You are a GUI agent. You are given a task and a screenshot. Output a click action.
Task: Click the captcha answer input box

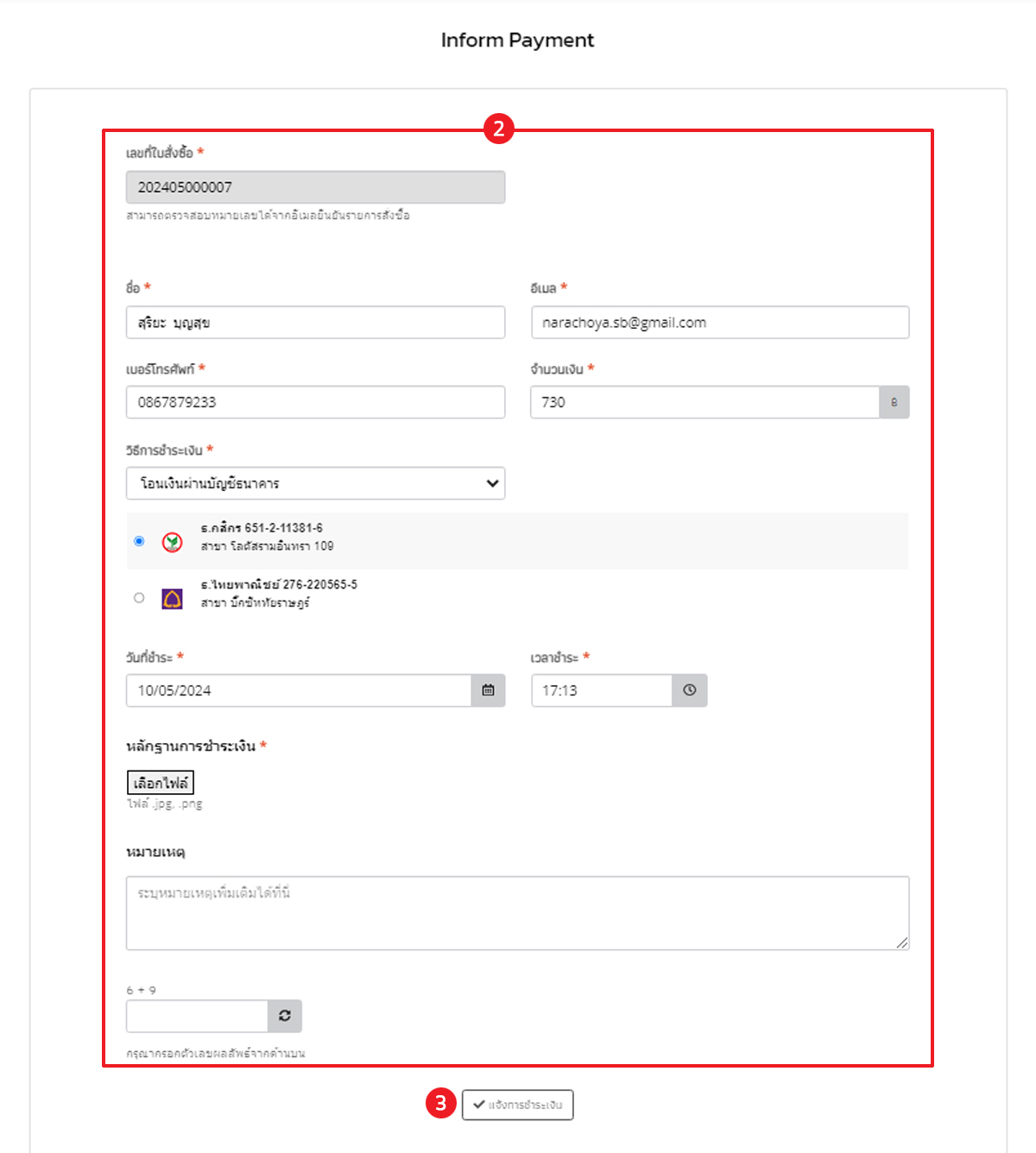pos(197,1016)
